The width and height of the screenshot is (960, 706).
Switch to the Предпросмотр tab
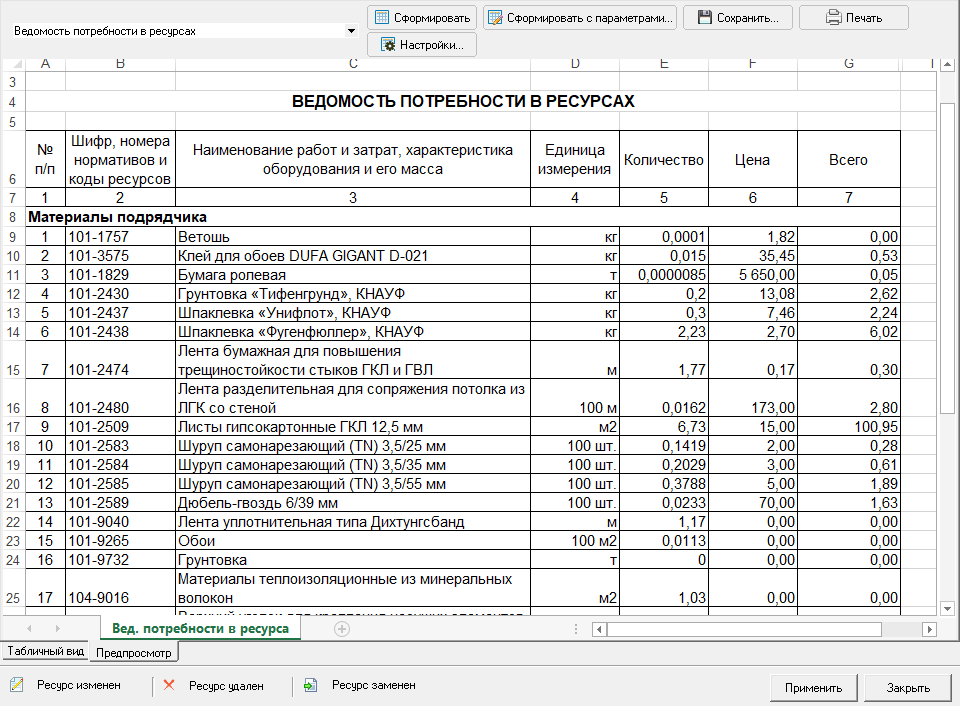(134, 653)
